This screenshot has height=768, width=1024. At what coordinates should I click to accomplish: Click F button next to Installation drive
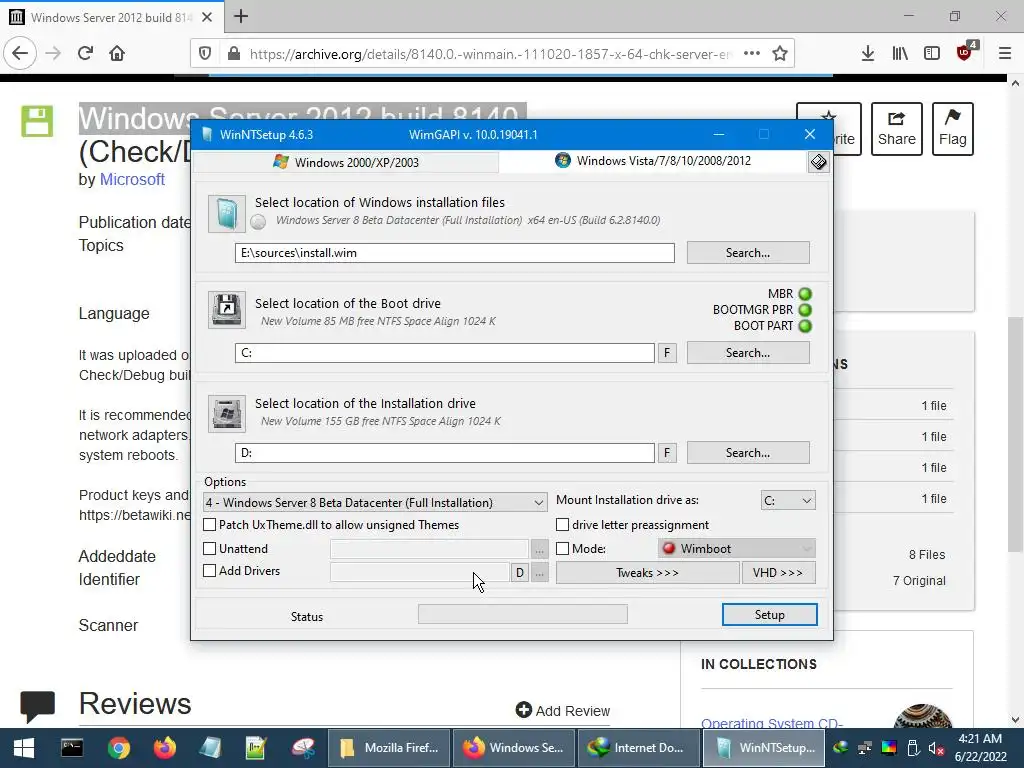tap(667, 453)
